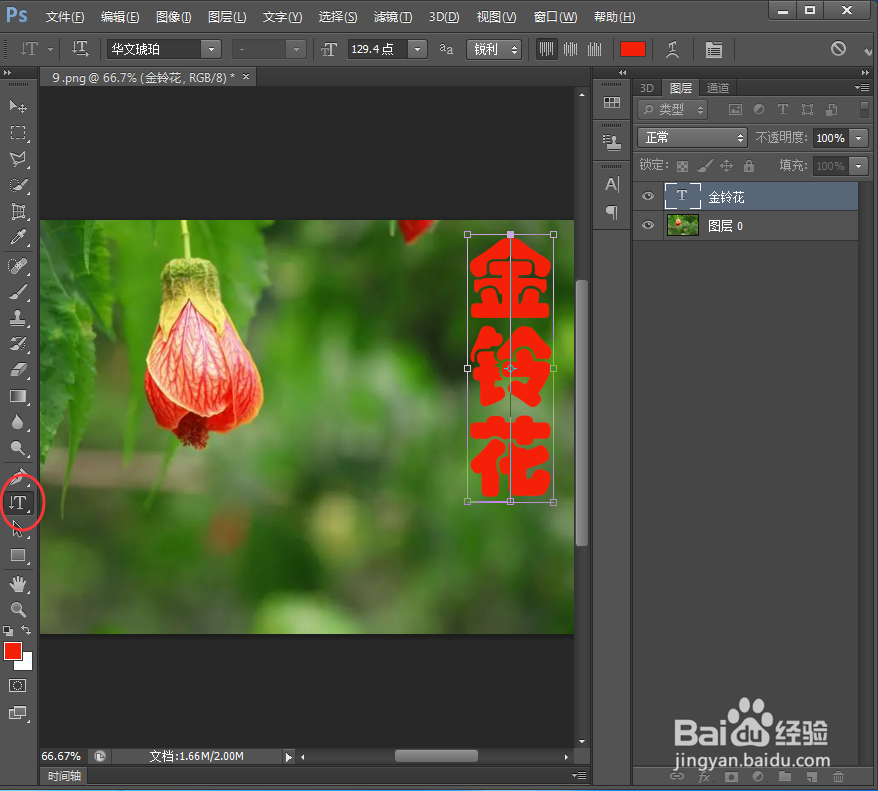
Task: Close the 9.png document tab
Action: (246, 77)
